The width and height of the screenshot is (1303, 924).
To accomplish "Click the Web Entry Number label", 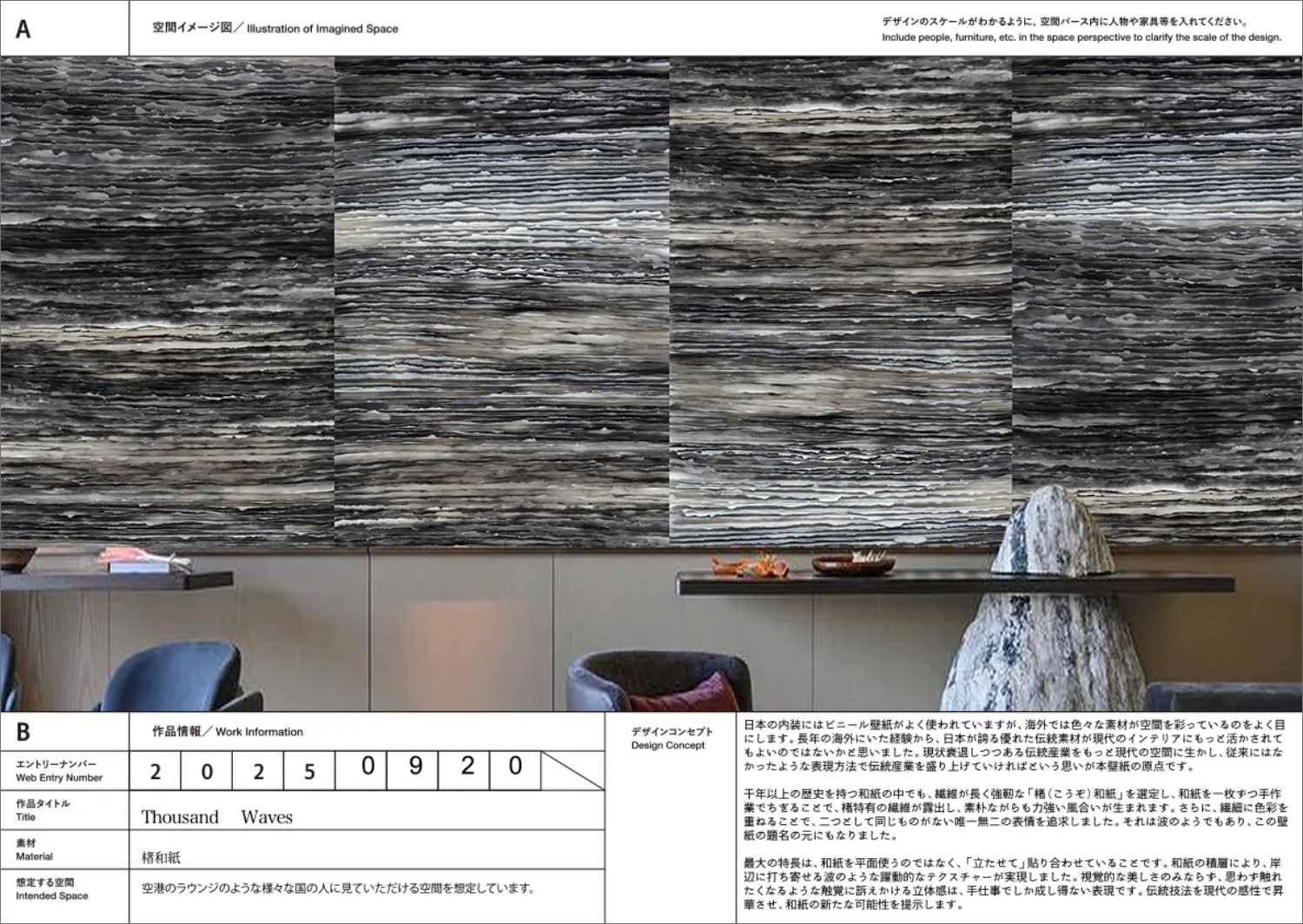I will coord(59,771).
